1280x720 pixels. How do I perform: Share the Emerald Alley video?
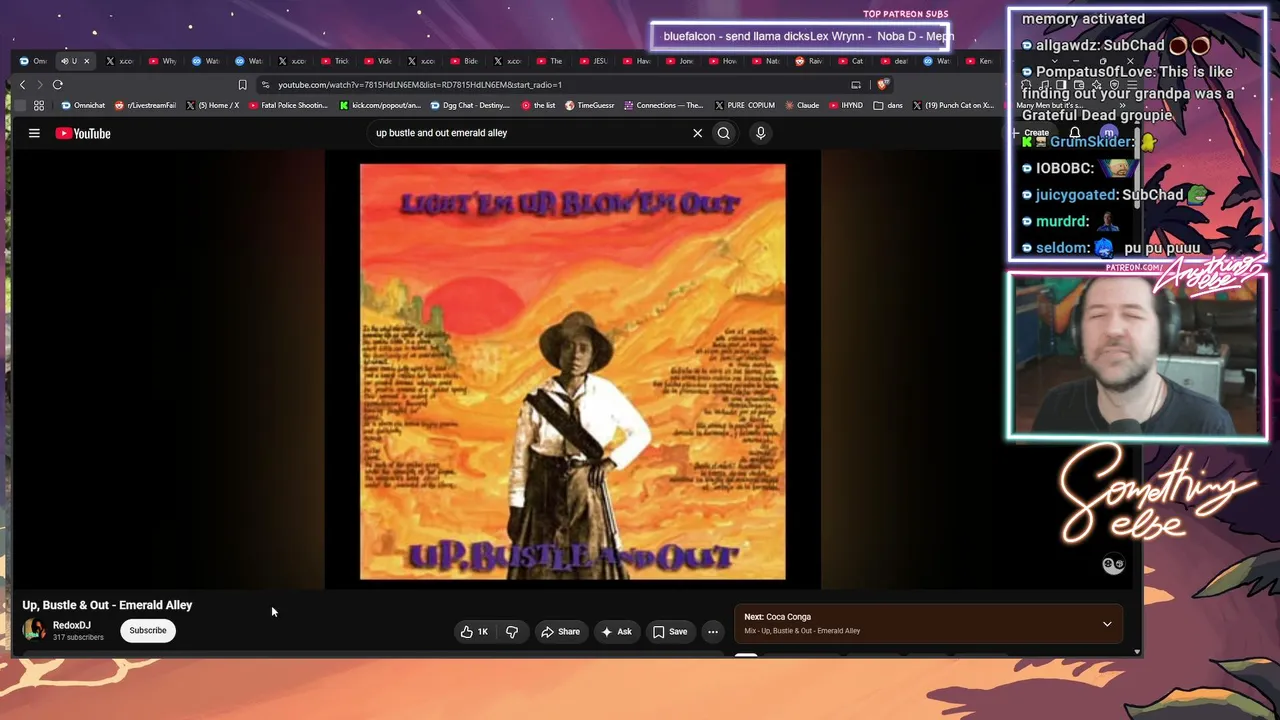pyautogui.click(x=561, y=631)
